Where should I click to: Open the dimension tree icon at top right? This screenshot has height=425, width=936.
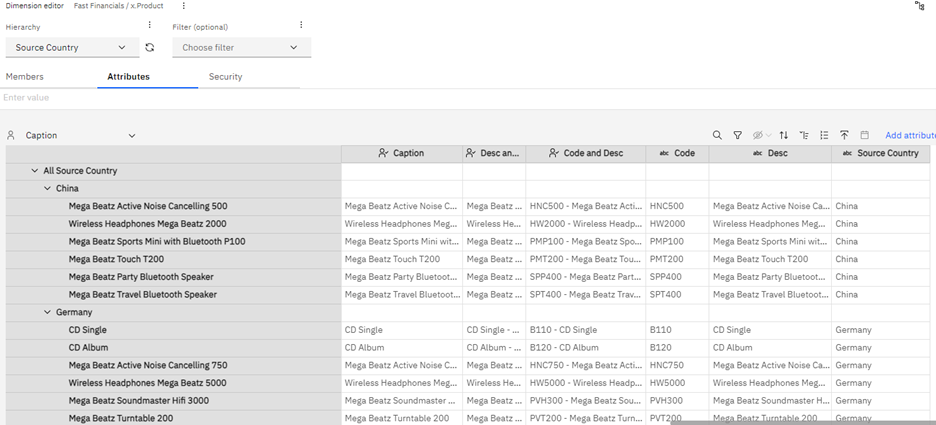click(919, 6)
